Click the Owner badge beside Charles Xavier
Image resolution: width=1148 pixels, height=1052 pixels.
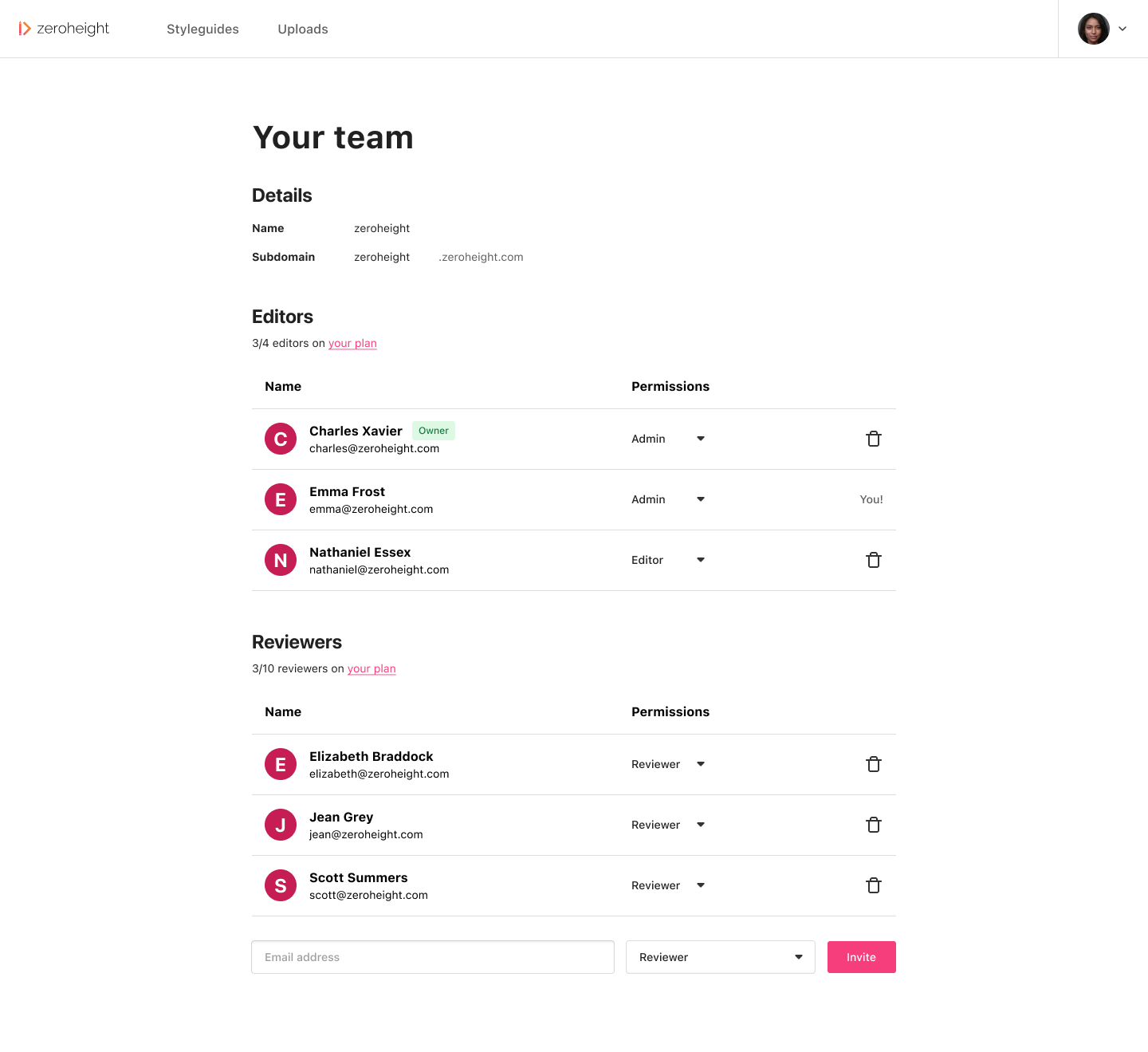[x=433, y=431]
